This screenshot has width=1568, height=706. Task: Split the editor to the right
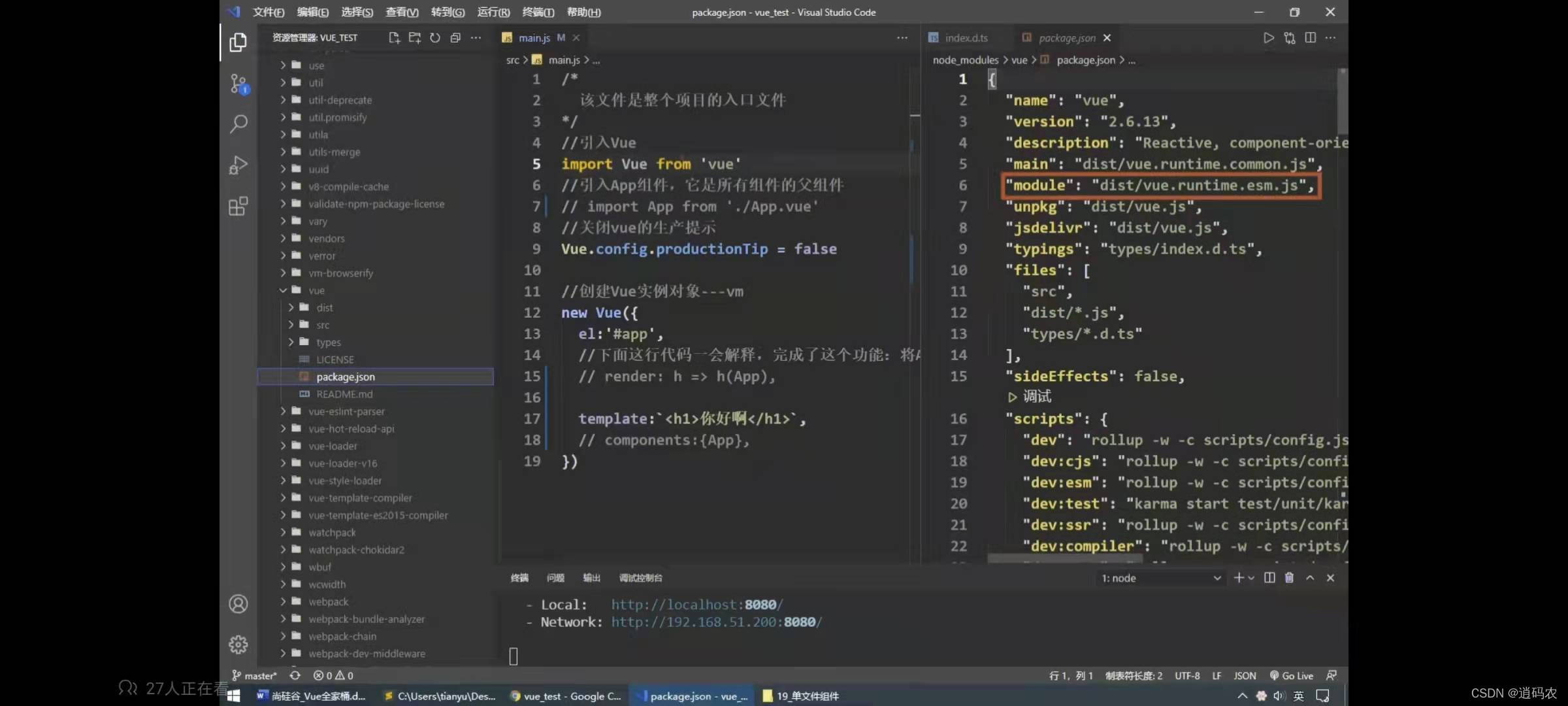pyautogui.click(x=1311, y=37)
